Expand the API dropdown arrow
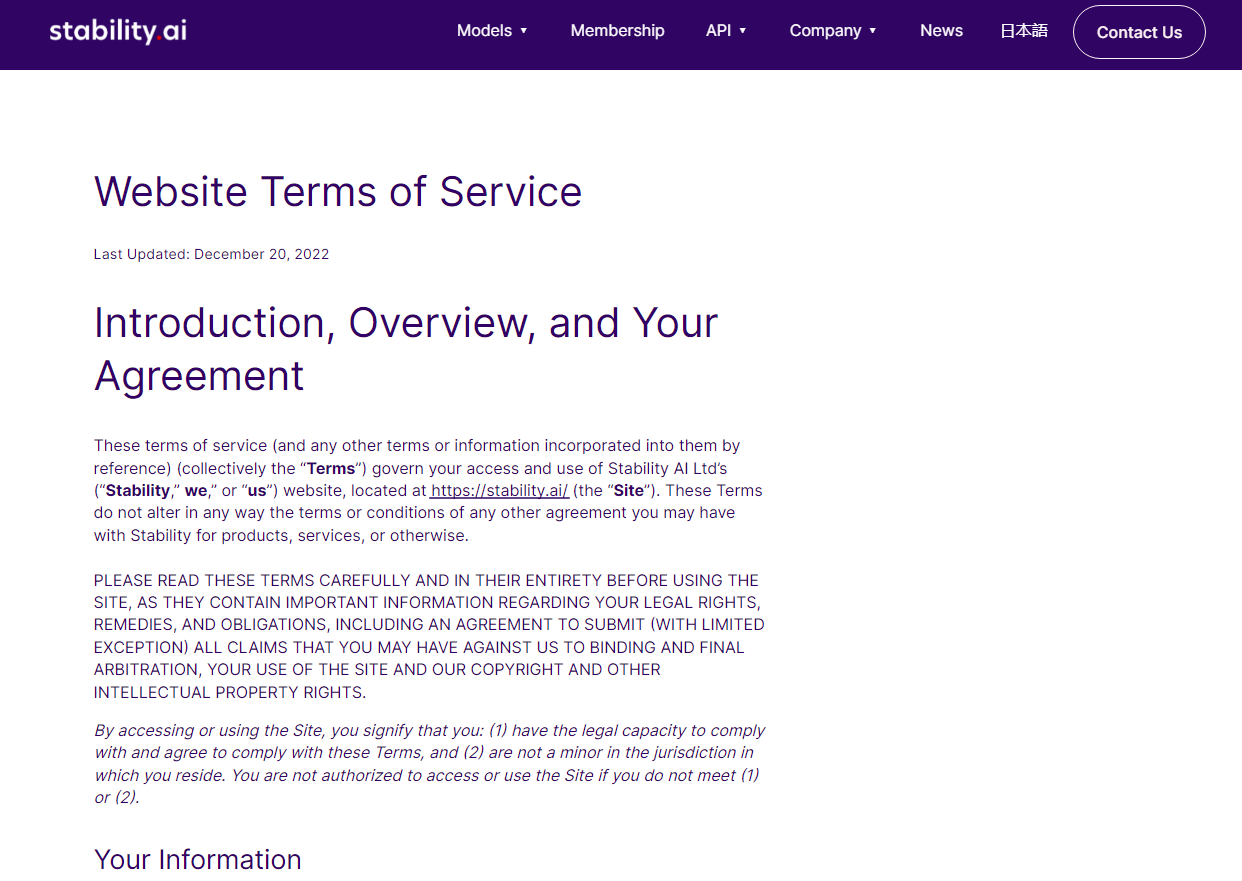Viewport: 1242px width, 881px height. click(743, 31)
